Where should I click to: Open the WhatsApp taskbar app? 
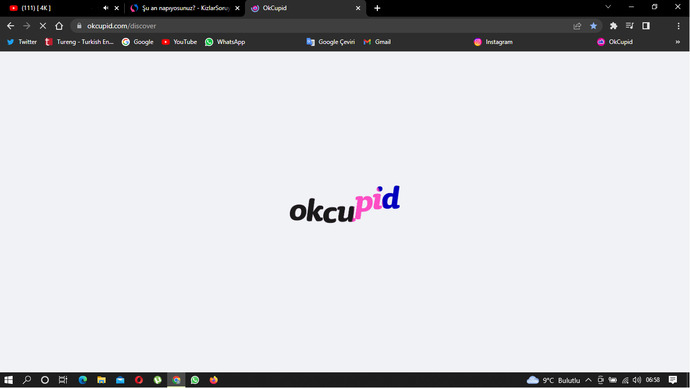195,380
